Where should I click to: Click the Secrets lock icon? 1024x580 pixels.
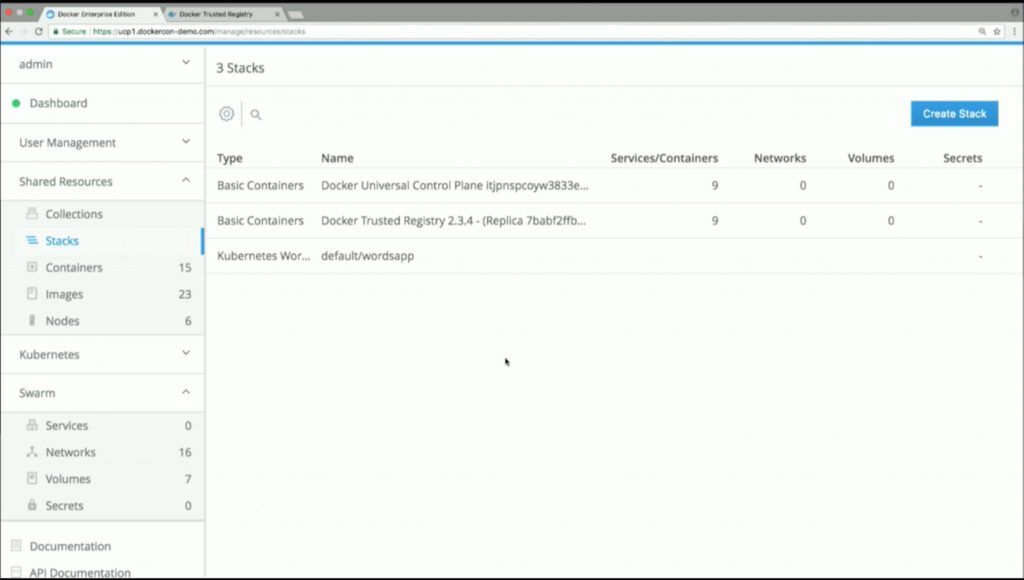(x=31, y=505)
